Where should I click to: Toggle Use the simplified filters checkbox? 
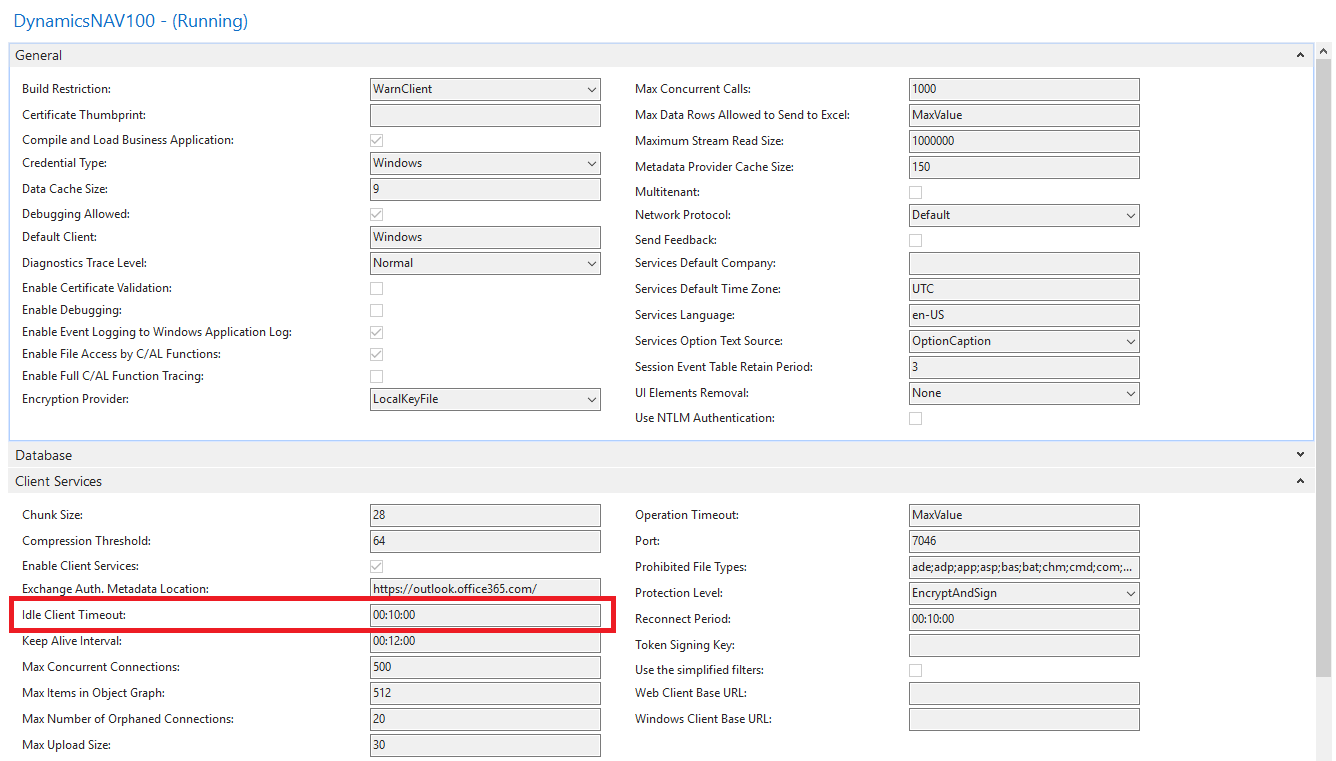click(x=915, y=670)
